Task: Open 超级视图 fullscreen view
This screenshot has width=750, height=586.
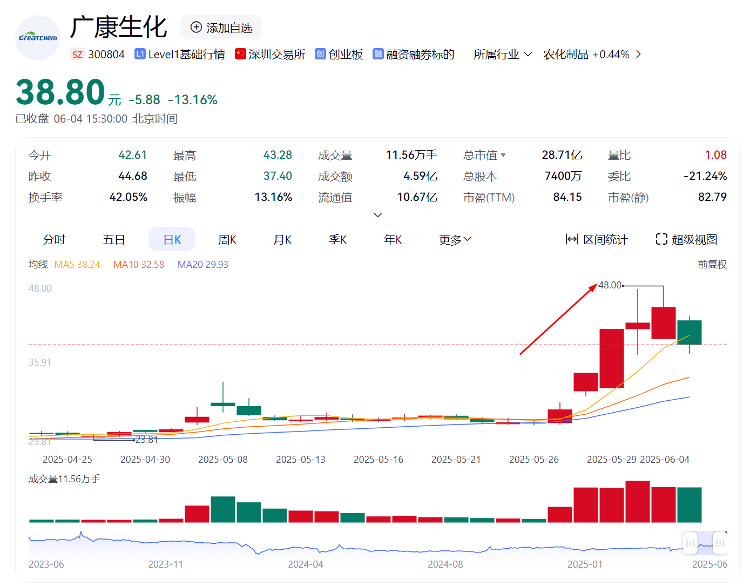Action: (686, 239)
